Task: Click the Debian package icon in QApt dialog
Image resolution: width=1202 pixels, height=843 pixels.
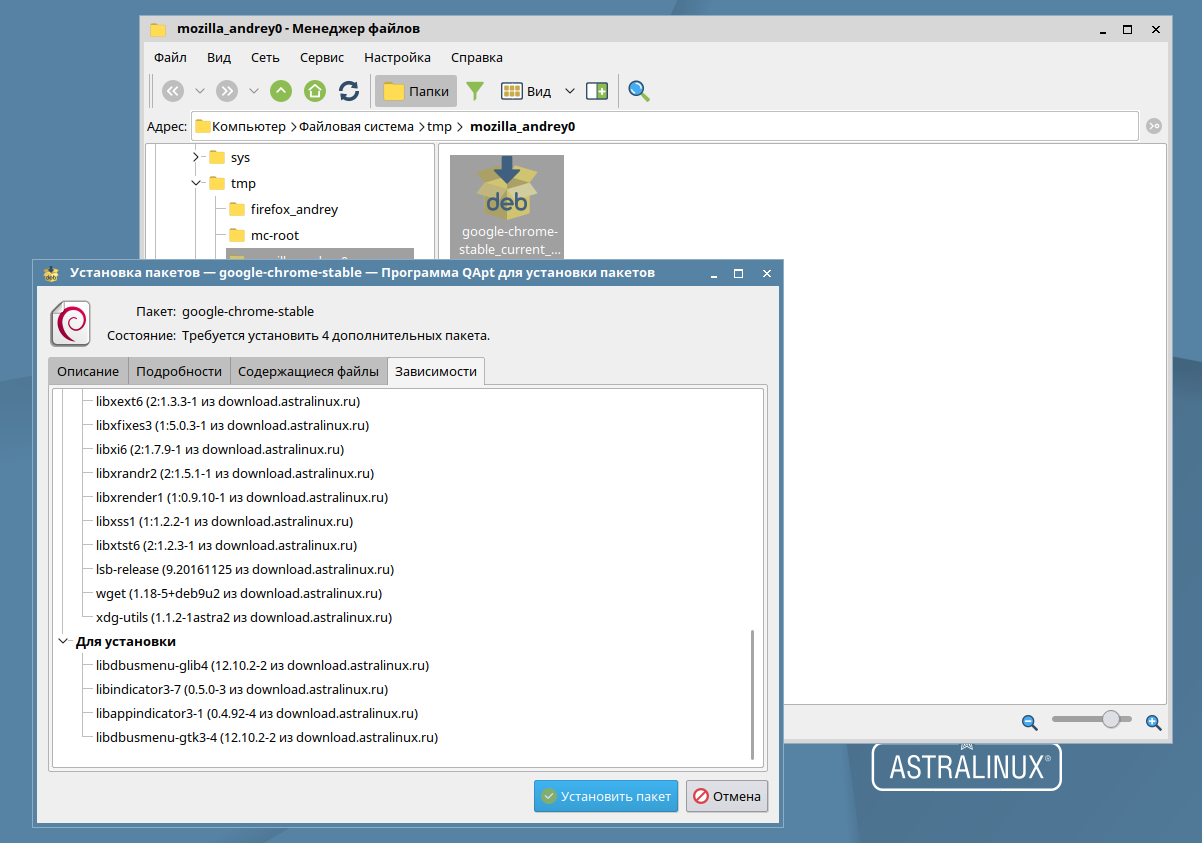Action: point(71,323)
